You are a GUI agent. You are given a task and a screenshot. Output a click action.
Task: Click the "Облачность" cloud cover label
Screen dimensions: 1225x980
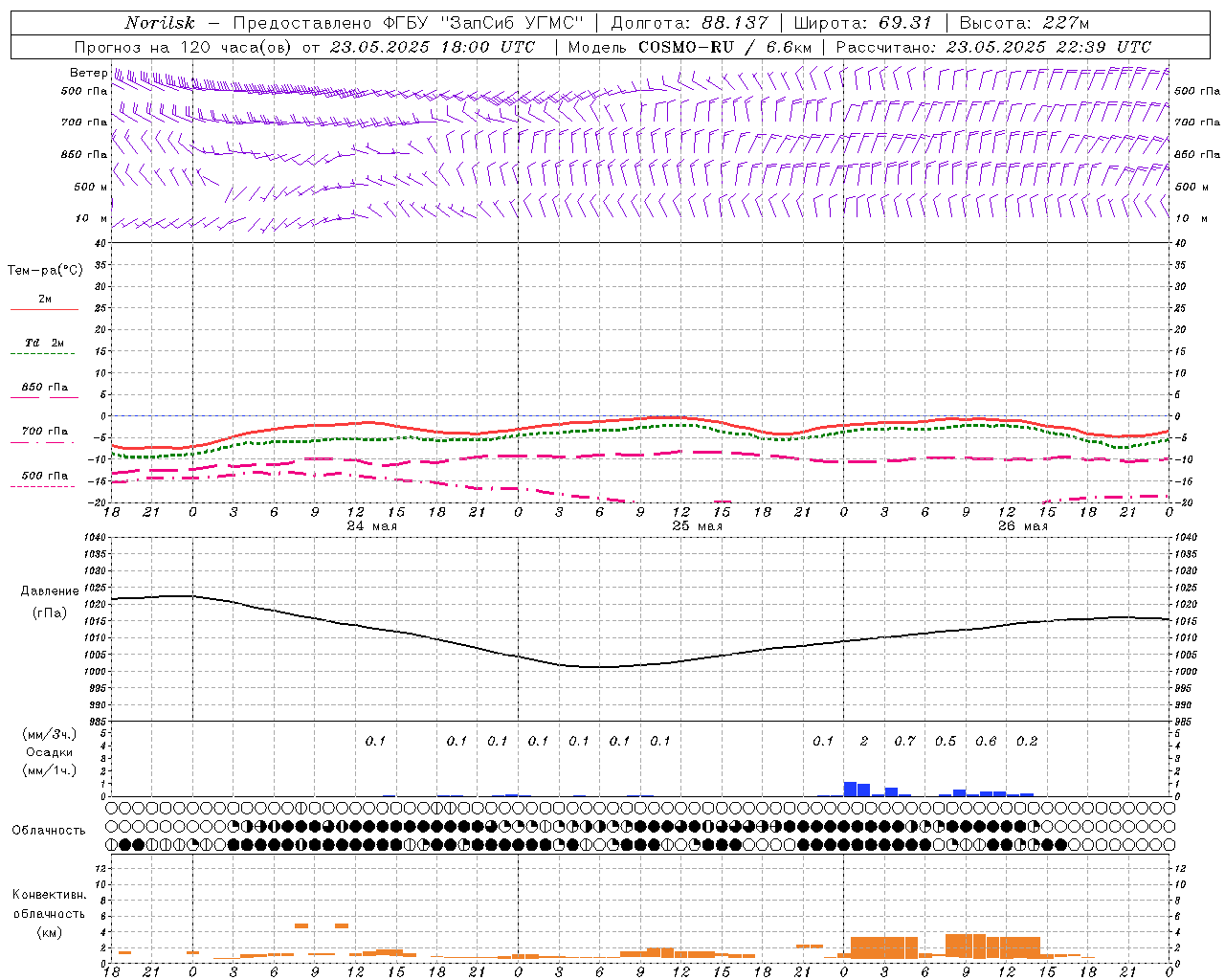(x=49, y=831)
